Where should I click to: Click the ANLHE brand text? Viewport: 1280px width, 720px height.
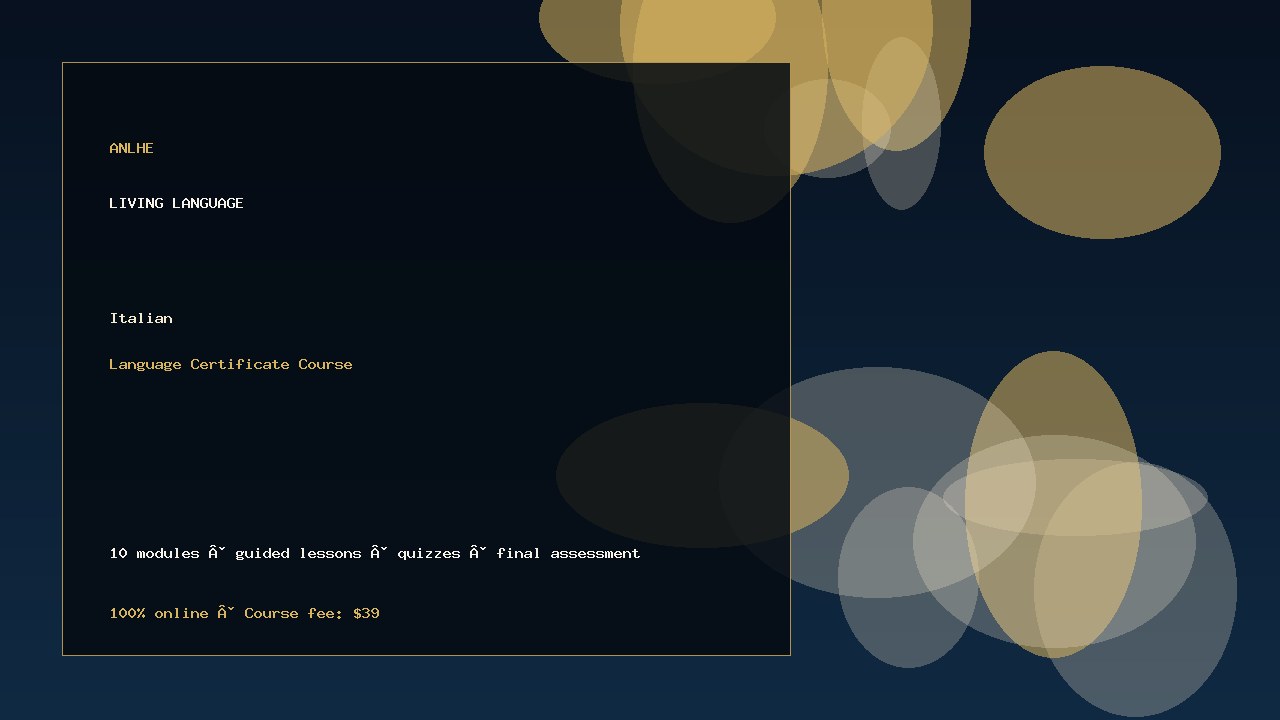tap(131, 148)
